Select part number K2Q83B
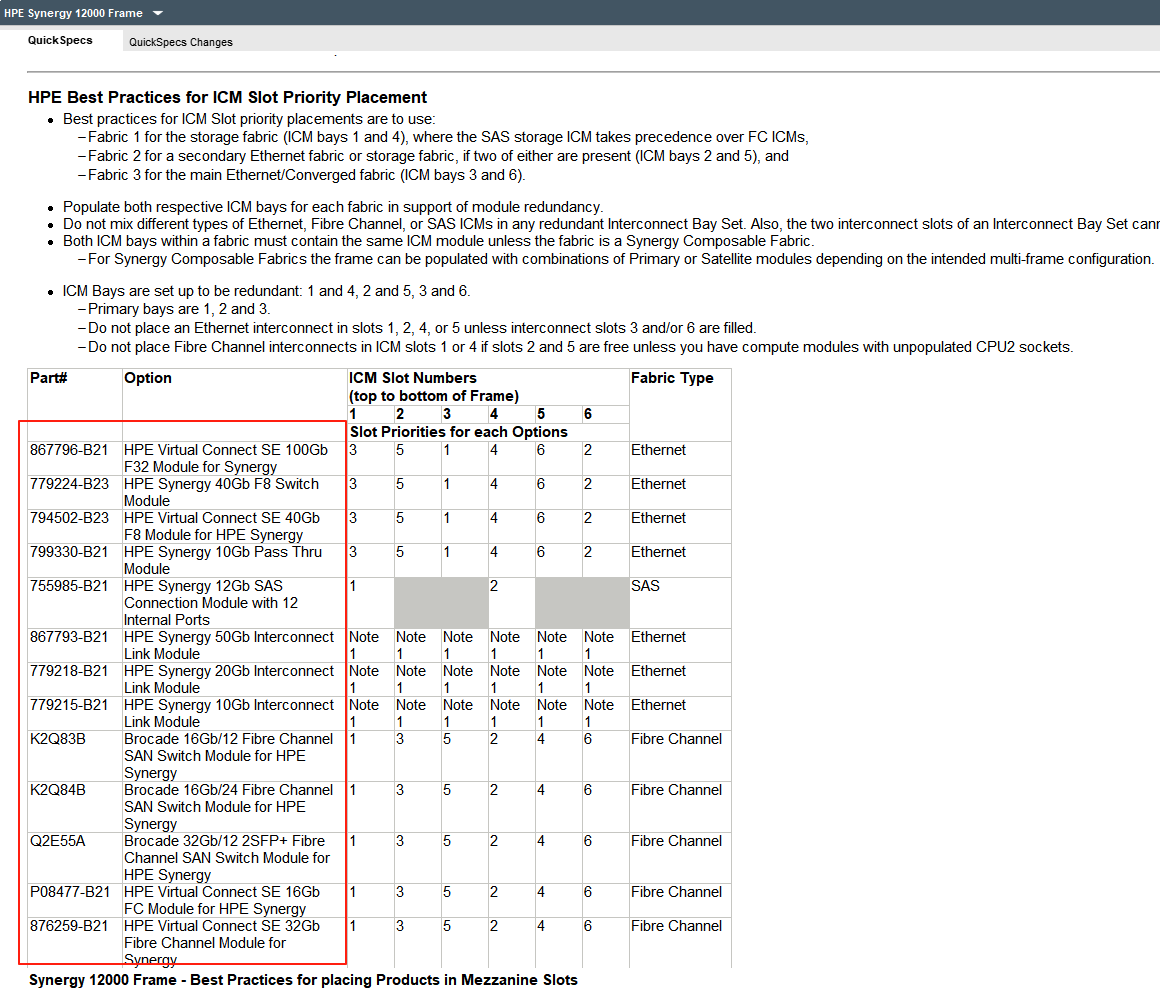 pyautogui.click(x=58, y=739)
